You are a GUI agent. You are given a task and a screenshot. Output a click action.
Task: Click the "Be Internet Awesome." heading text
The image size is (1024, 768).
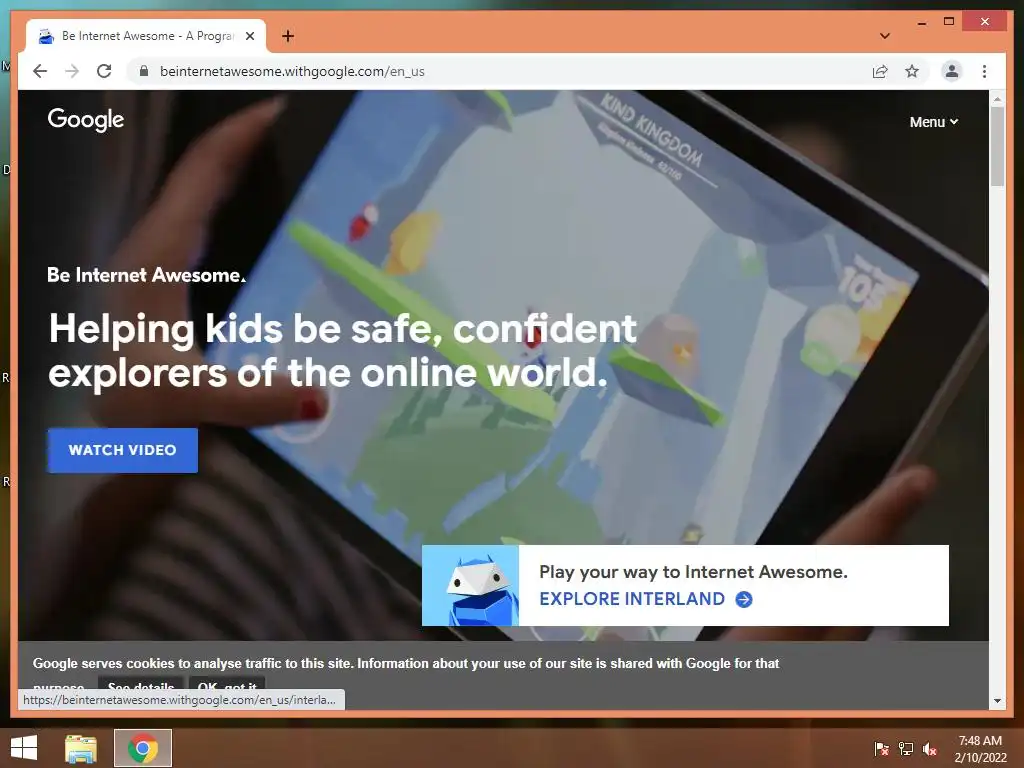pyautogui.click(x=146, y=275)
